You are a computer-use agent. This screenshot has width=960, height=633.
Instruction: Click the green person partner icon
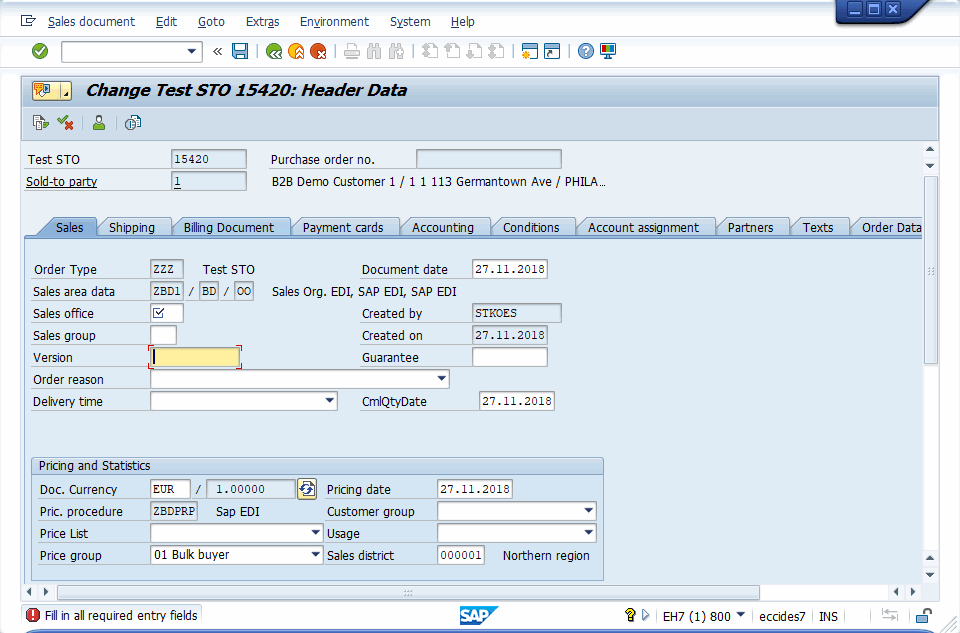tap(99, 123)
